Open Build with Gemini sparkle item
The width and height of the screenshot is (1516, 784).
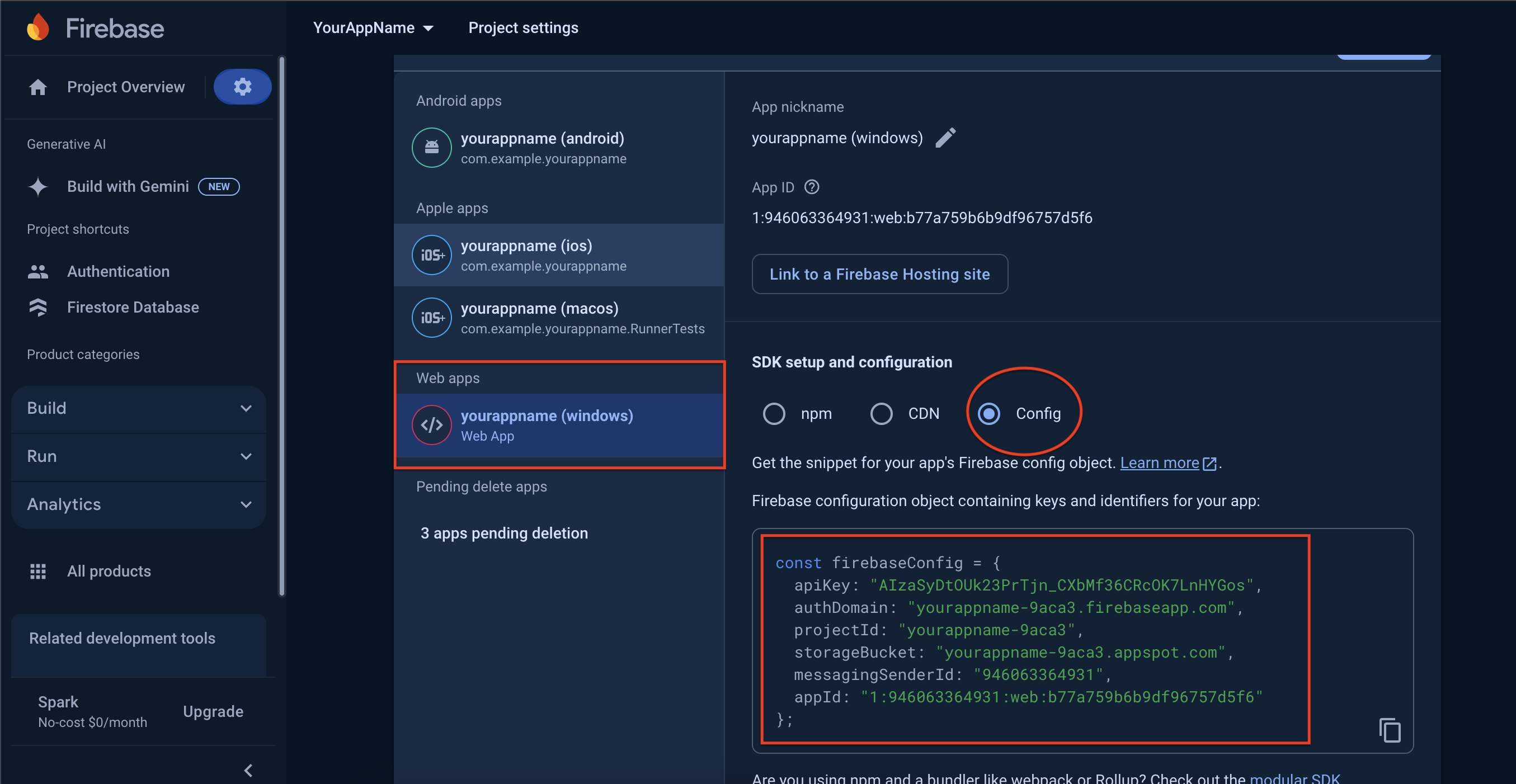pyautogui.click(x=128, y=186)
